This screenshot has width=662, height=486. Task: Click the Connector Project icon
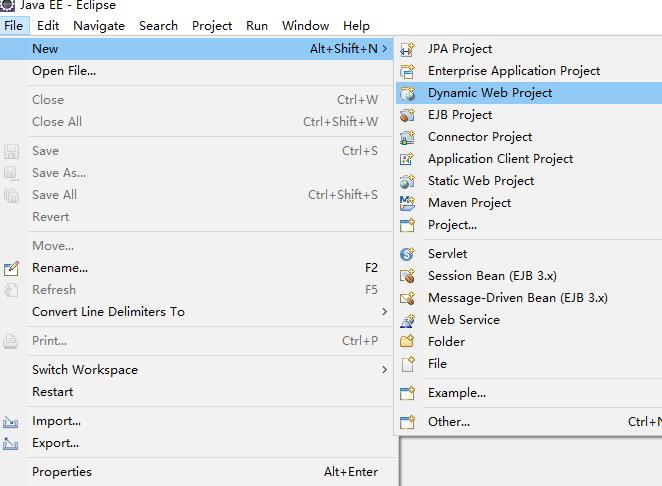pos(407,137)
